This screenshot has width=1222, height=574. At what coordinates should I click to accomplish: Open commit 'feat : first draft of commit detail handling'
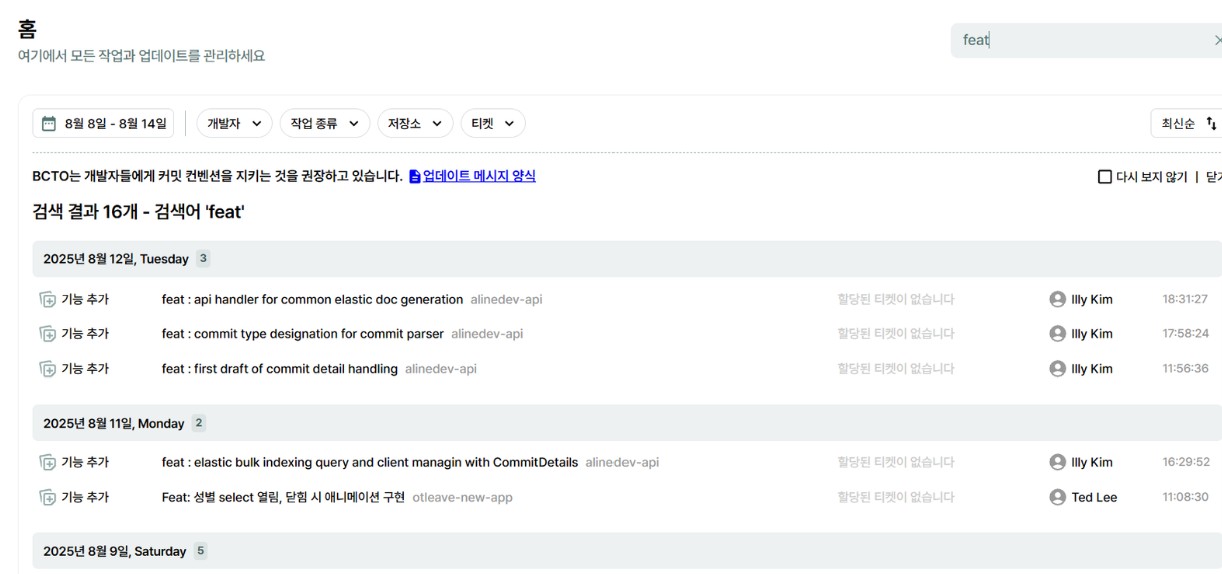click(x=279, y=369)
